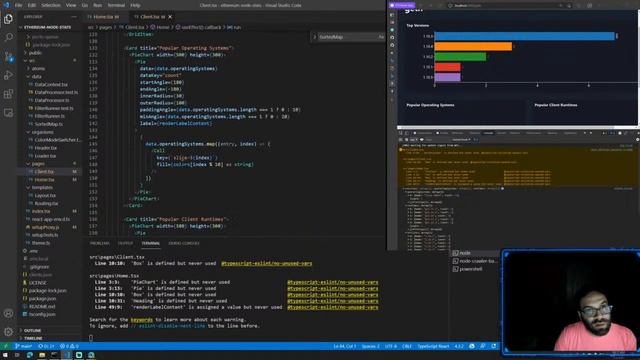
Task: Click the language mode in the status bar
Action: 433,346
